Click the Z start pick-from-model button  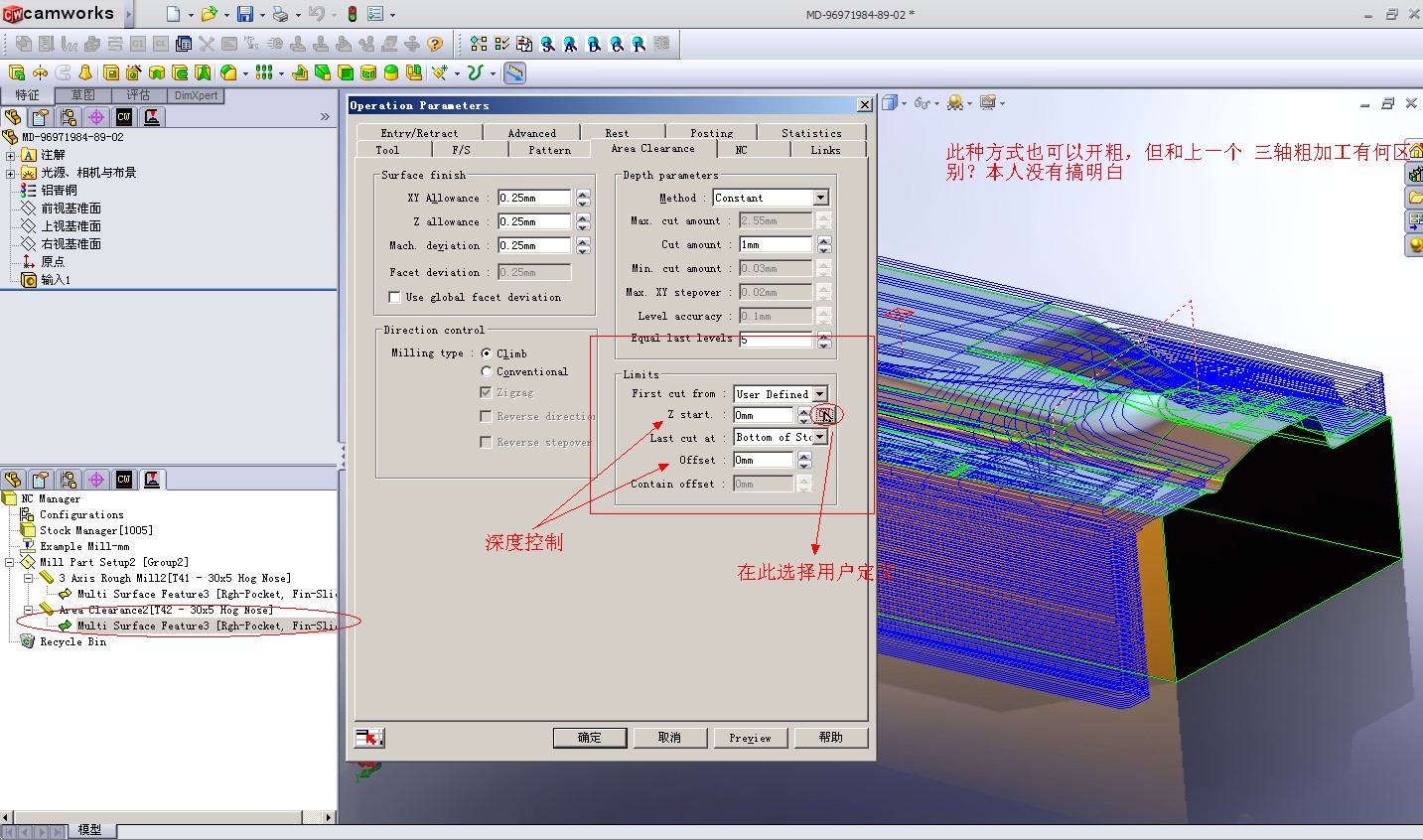click(824, 415)
